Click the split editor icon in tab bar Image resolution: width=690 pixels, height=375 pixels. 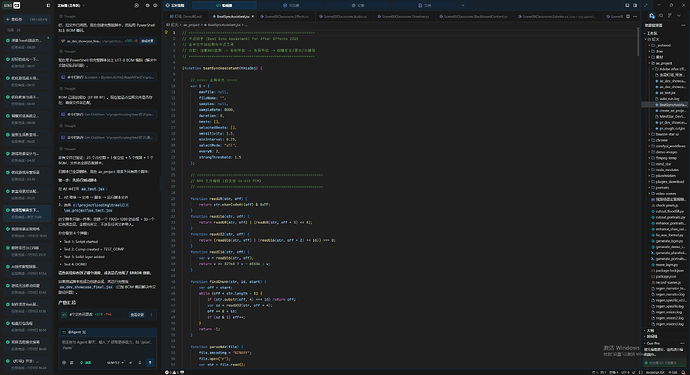628,16
